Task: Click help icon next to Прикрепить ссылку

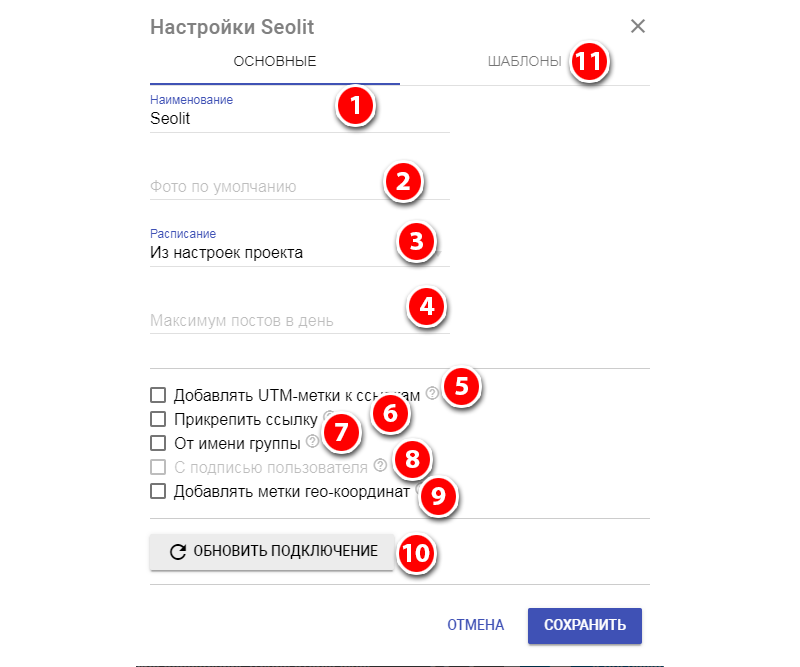Action: click(328, 418)
